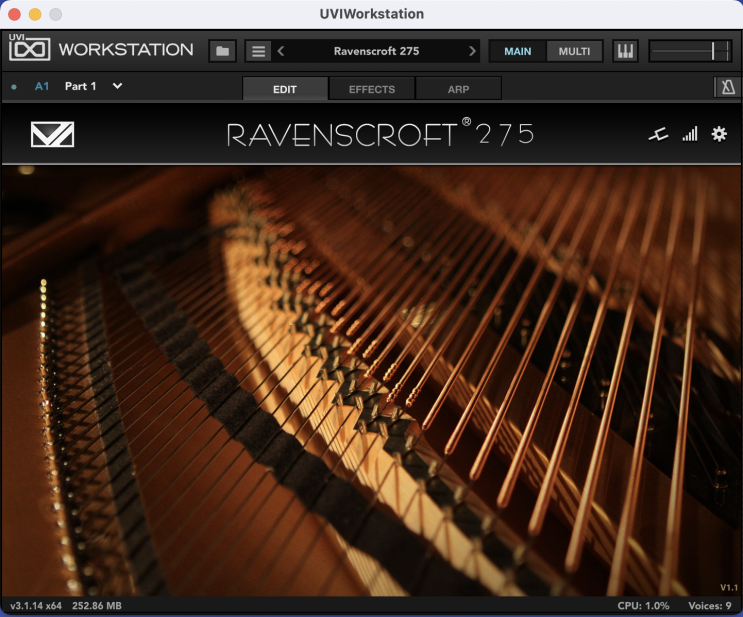Open Ravenscroft settings gear icon
Viewport: 743px width, 617px height.
click(x=719, y=134)
